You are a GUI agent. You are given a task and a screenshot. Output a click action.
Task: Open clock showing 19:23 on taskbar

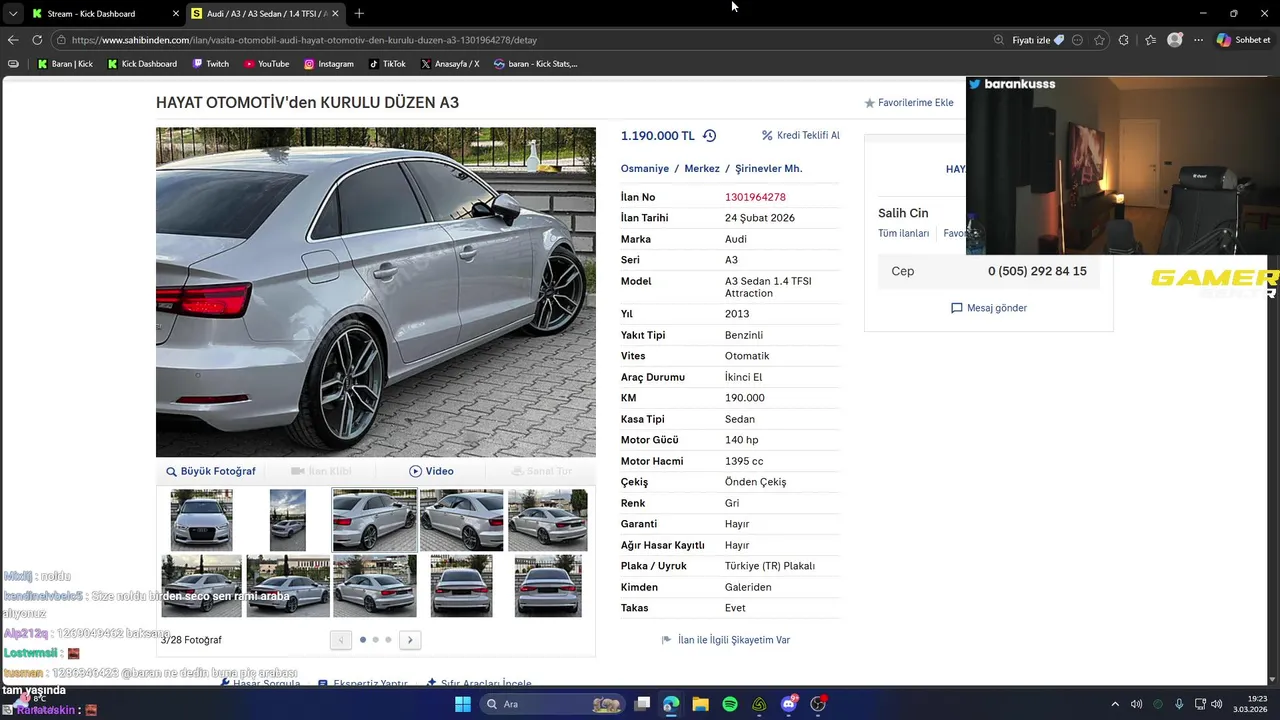(x=1252, y=704)
